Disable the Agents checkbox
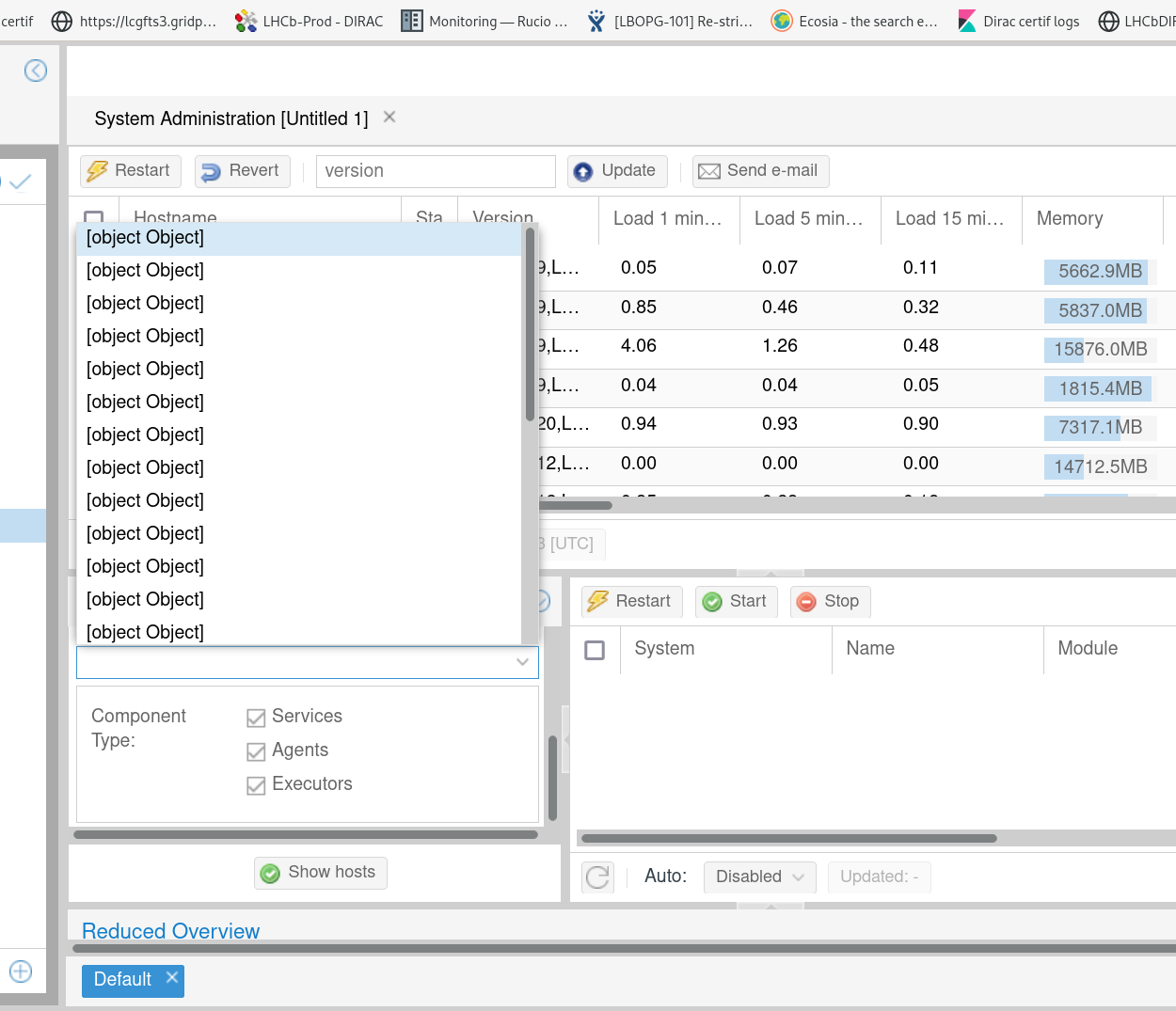Viewport: 1176px width, 1011px height. (x=256, y=750)
